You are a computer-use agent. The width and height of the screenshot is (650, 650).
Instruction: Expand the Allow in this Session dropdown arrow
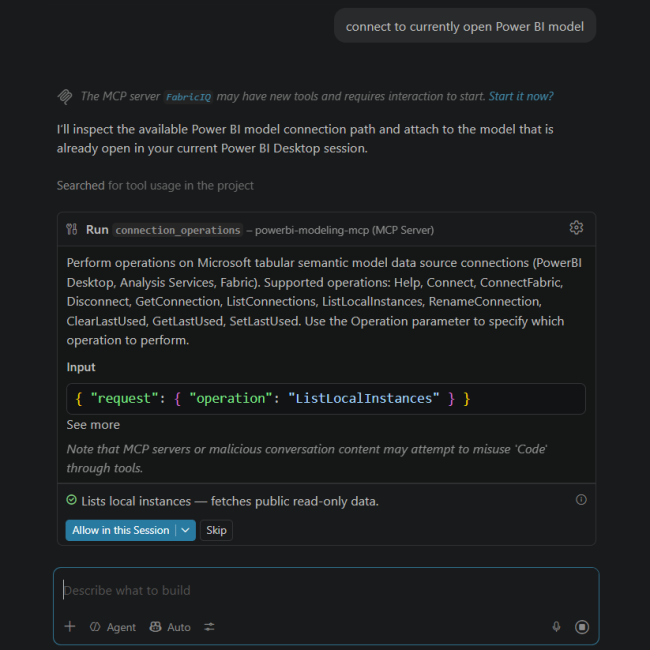[185, 530]
